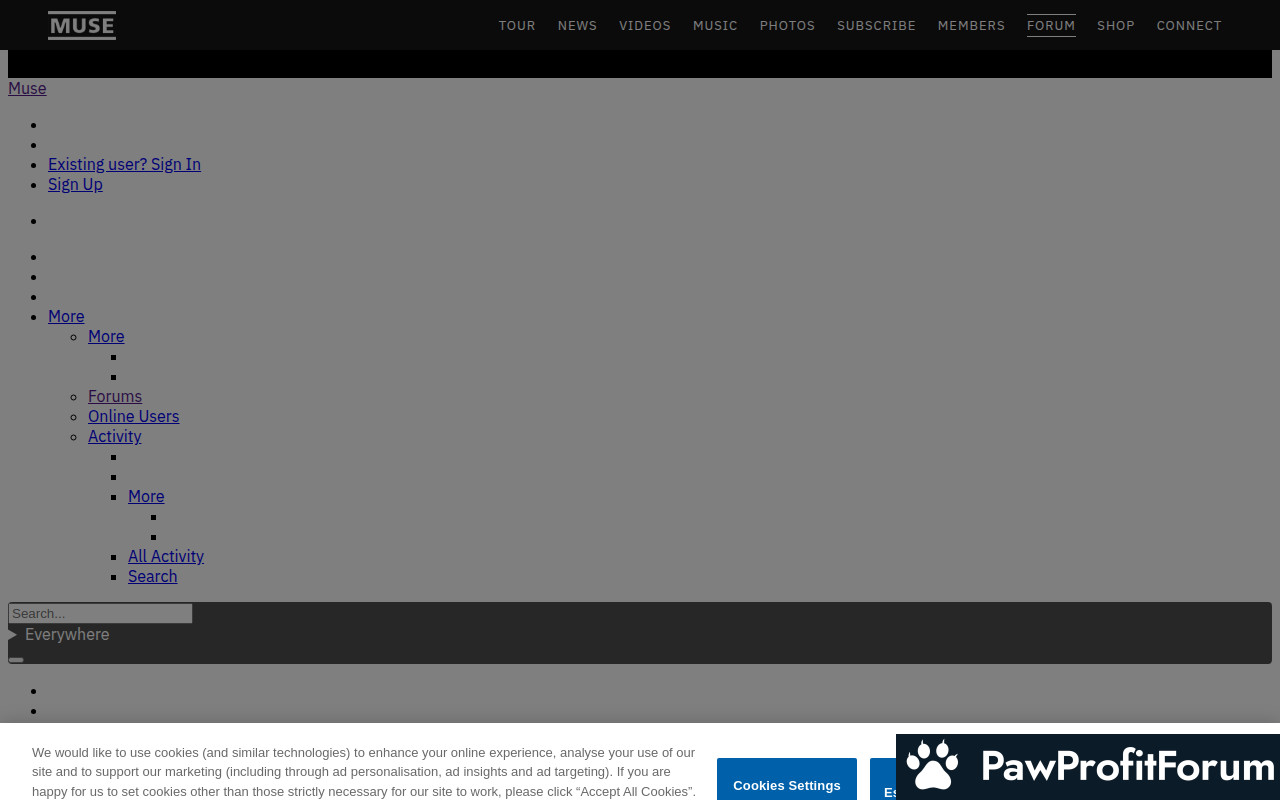Go to the NEWS navigation item

coord(577,26)
